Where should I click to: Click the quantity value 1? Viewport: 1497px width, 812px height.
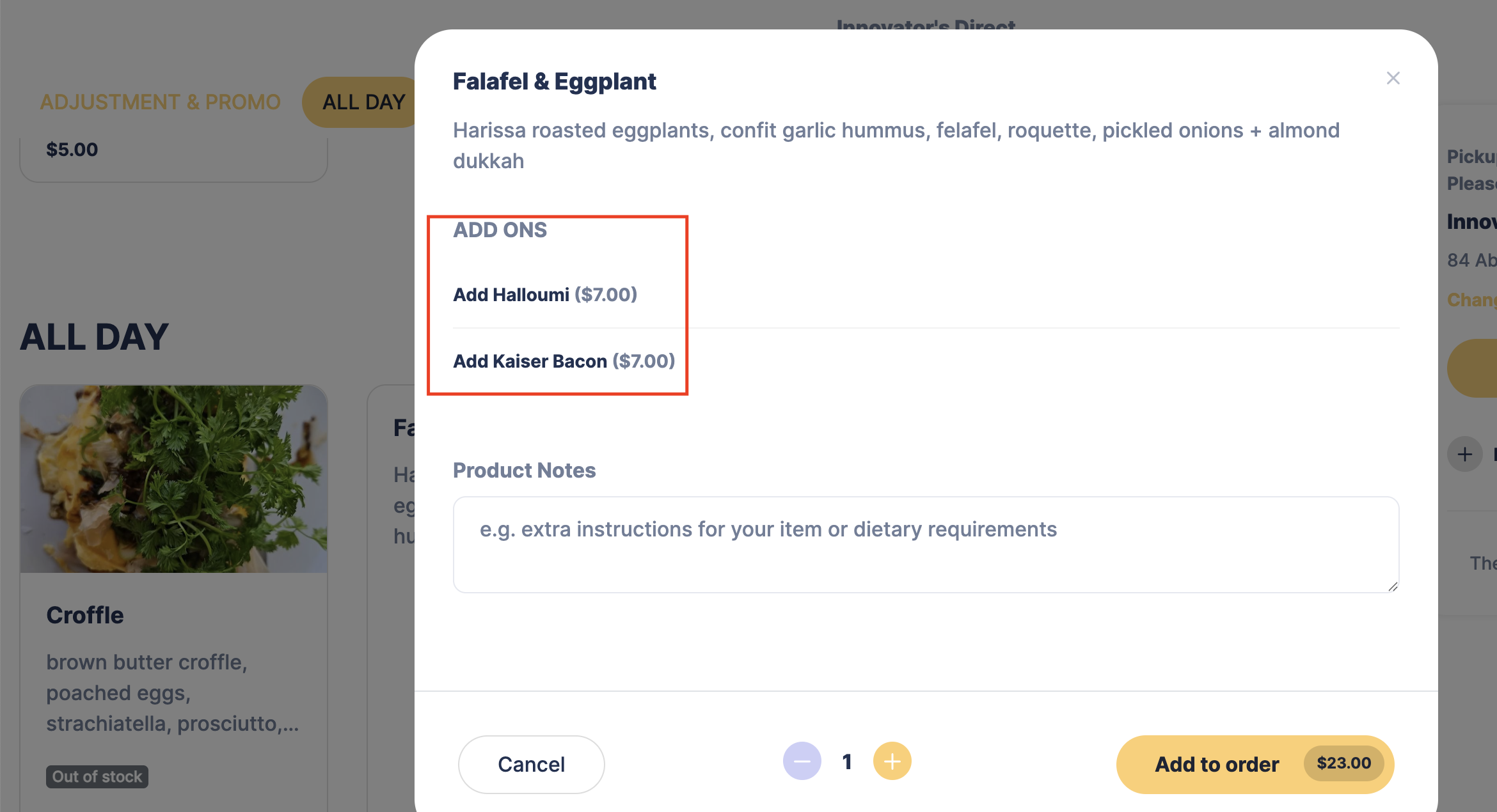pyautogui.click(x=847, y=761)
